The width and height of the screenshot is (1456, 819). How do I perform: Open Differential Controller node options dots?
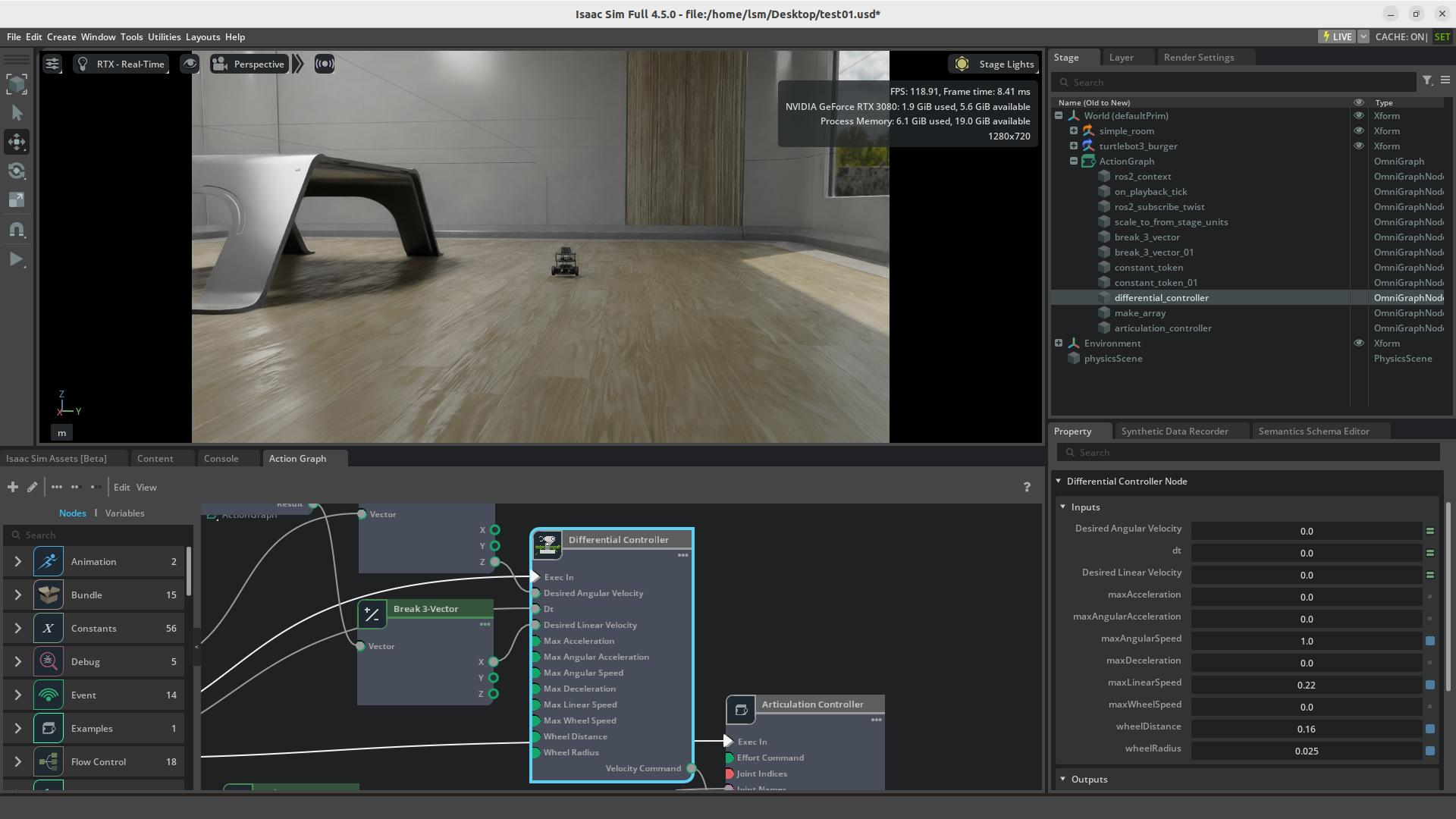pos(683,555)
